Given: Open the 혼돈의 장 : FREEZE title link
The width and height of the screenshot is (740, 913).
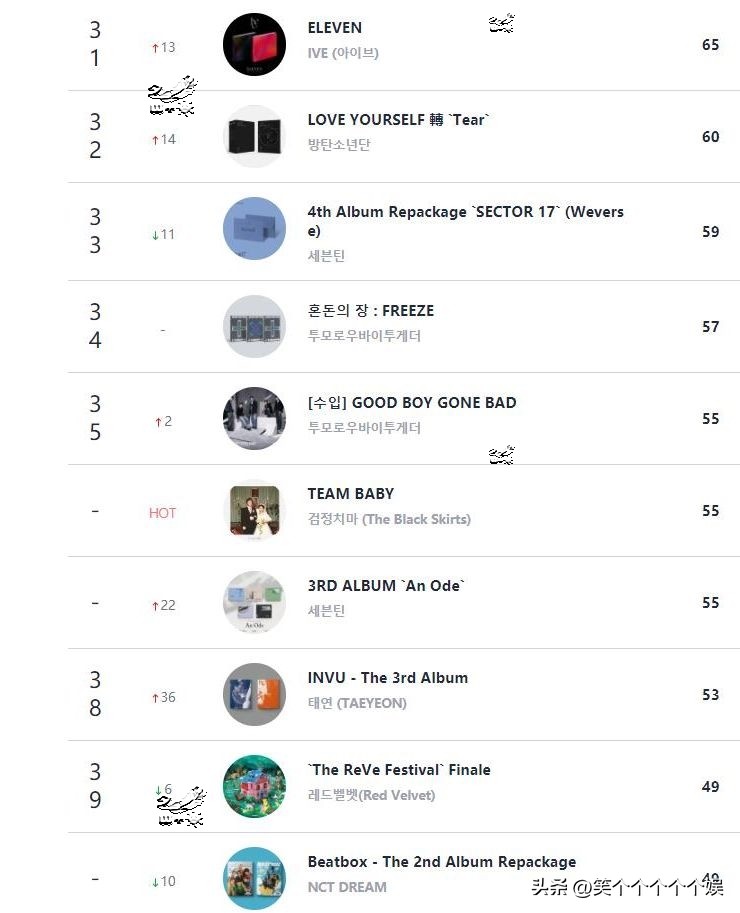Looking at the screenshot, I should point(371,311).
